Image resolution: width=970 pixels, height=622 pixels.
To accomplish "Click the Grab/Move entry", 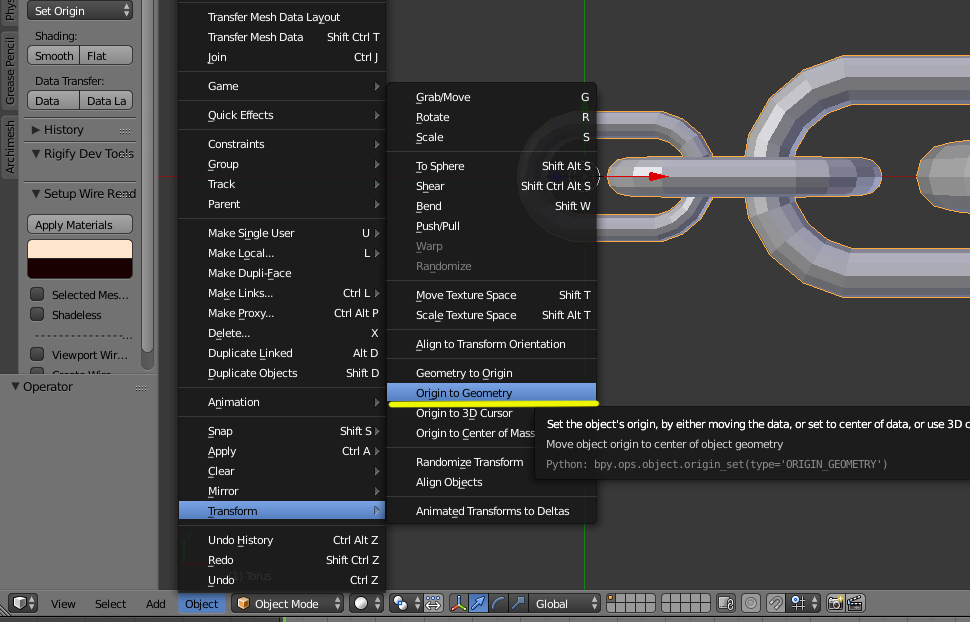I will (491, 97).
